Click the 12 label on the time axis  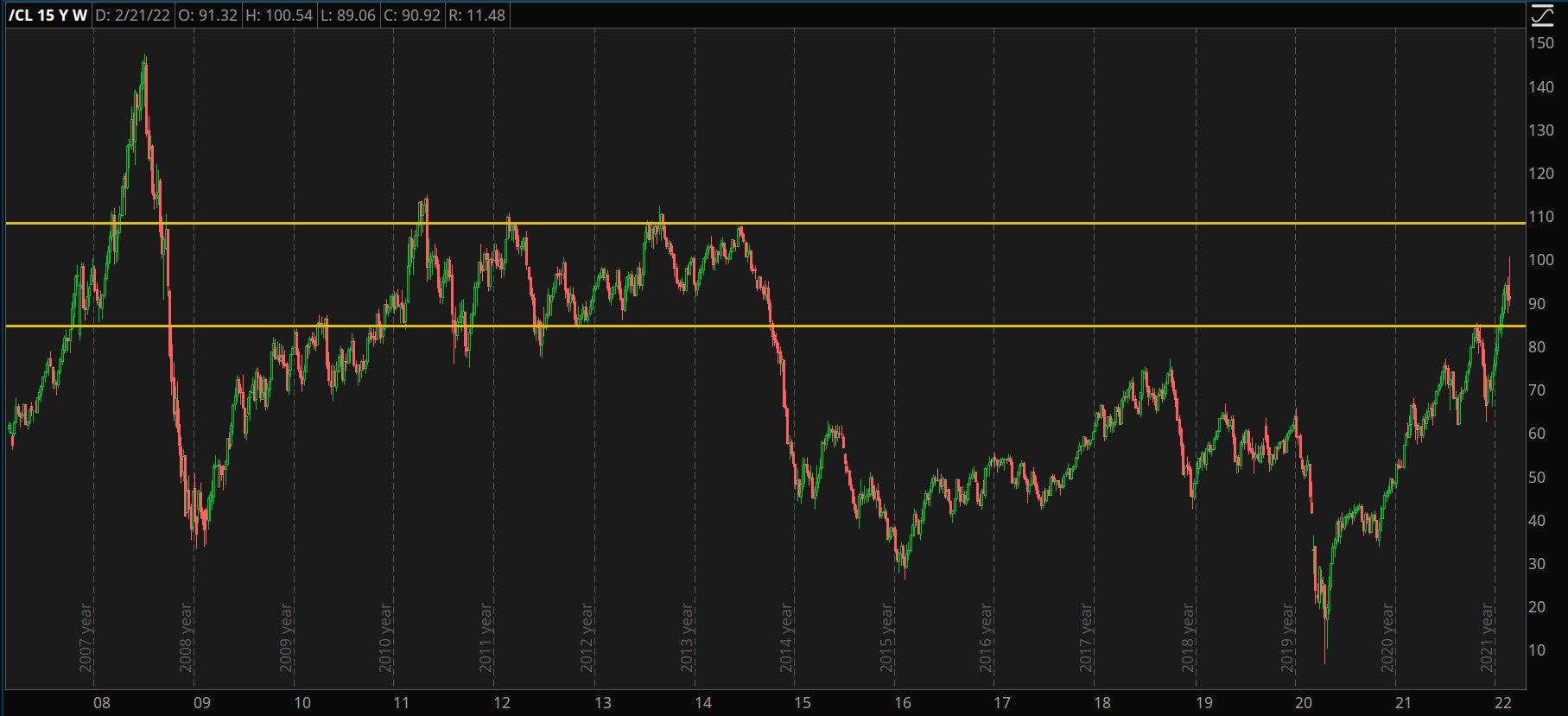click(502, 702)
